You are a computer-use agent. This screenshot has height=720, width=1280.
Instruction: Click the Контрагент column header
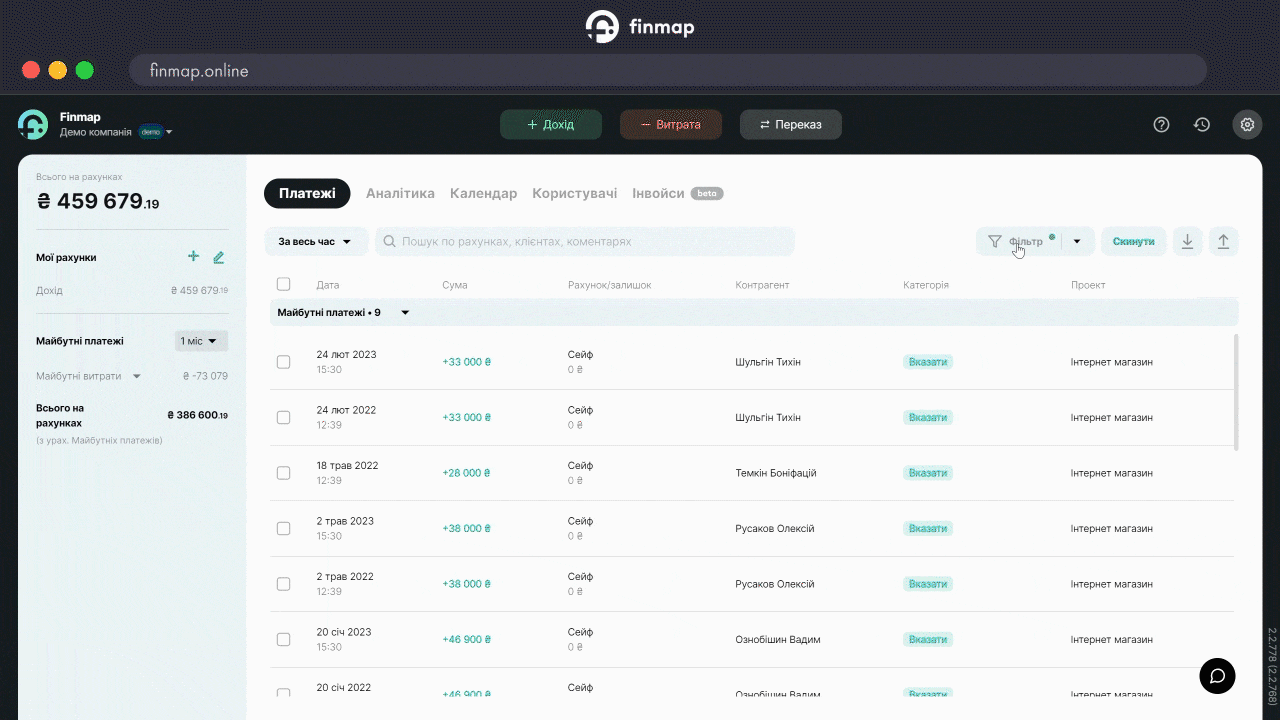(762, 285)
